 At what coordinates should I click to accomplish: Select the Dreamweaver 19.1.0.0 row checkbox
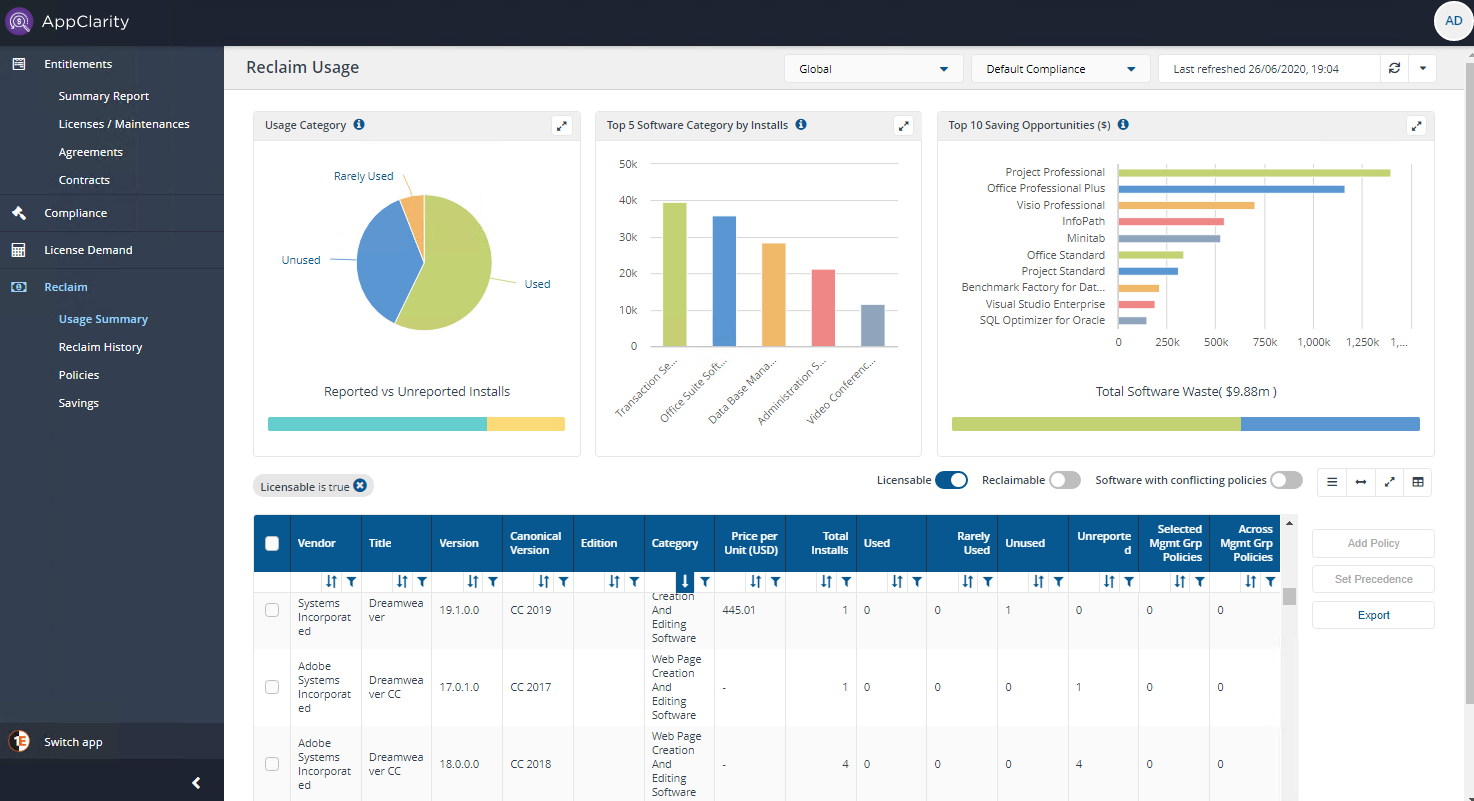point(272,610)
